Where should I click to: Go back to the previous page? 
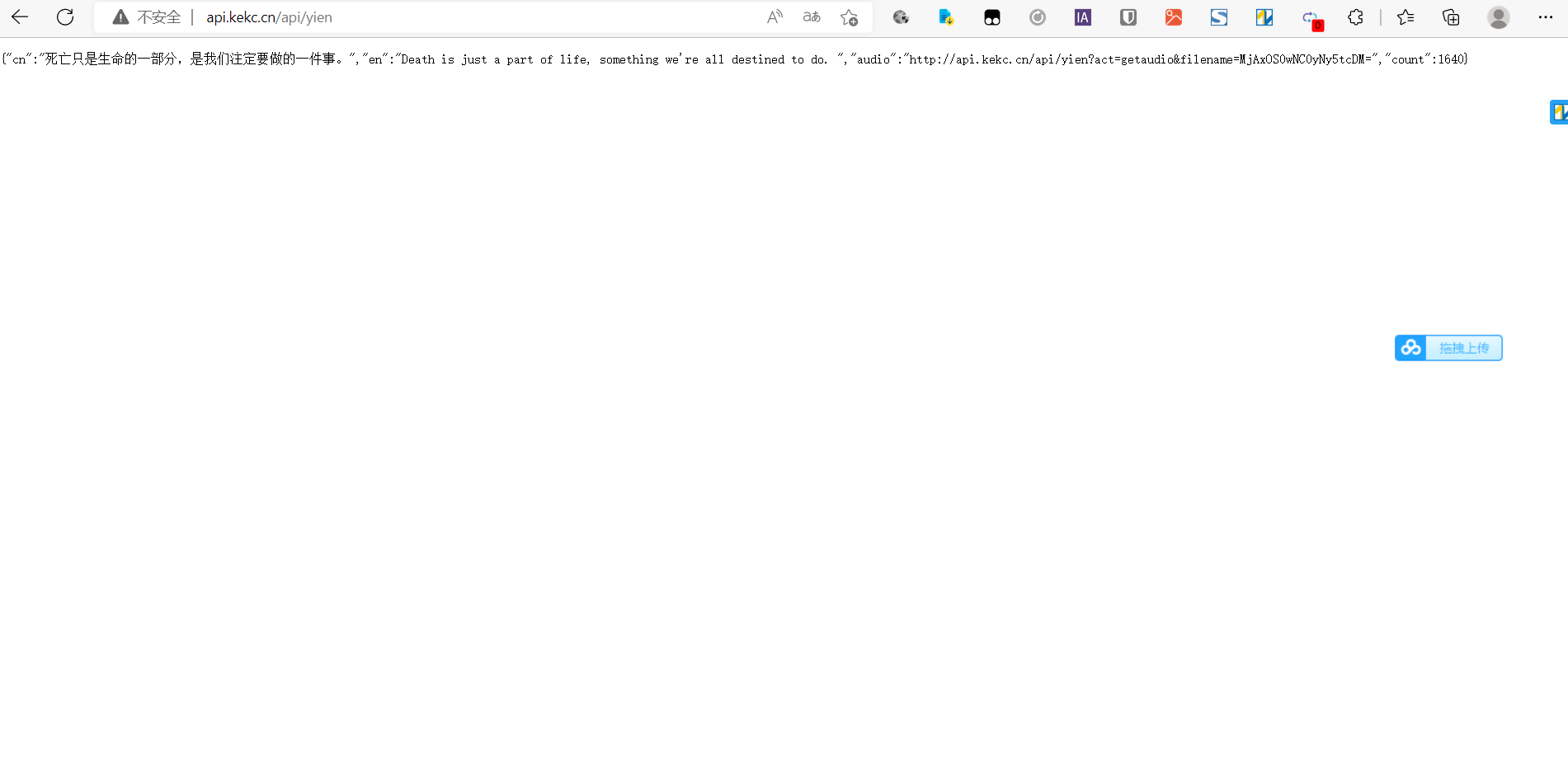[20, 17]
